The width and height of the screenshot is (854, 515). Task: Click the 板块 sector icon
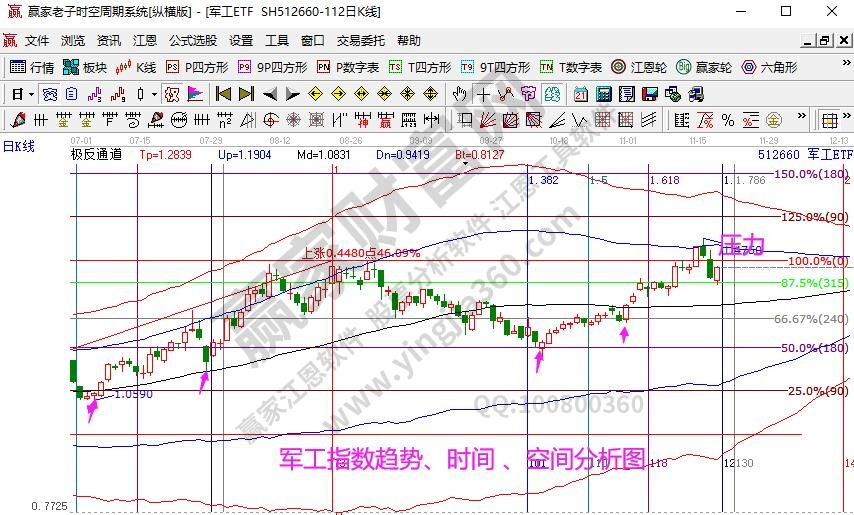pyautogui.click(x=84, y=68)
